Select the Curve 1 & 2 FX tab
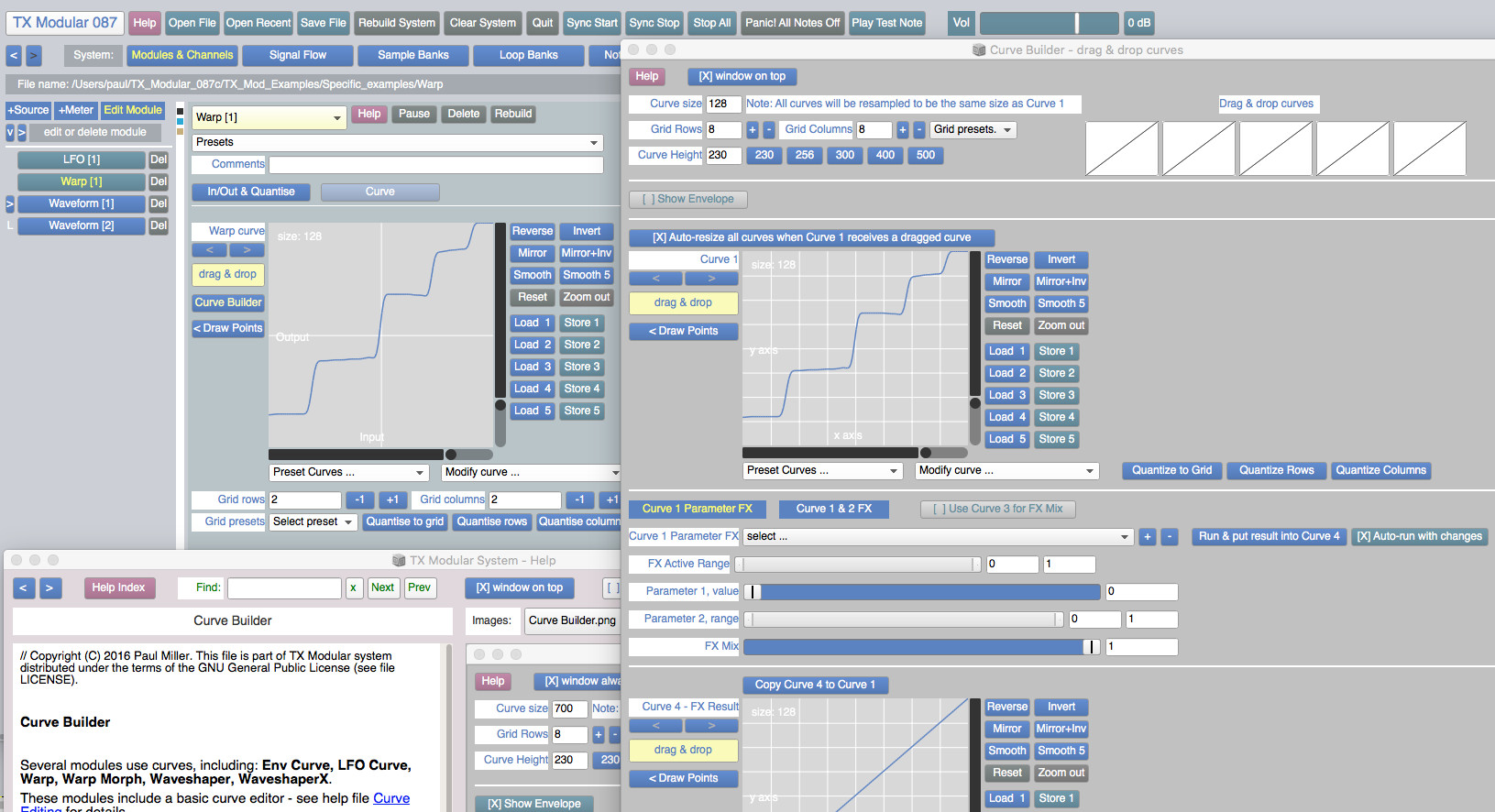Screen dimensions: 1495x812 pyautogui.click(x=833, y=509)
